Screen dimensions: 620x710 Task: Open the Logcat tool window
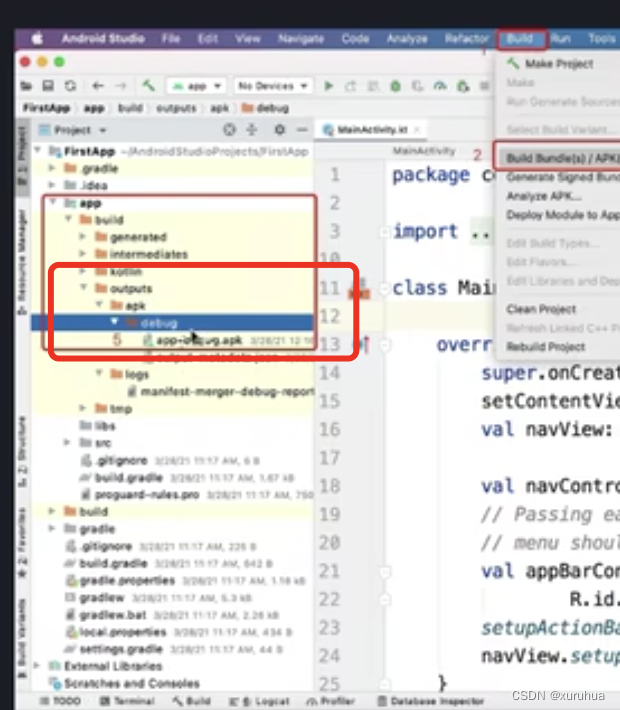[259, 701]
